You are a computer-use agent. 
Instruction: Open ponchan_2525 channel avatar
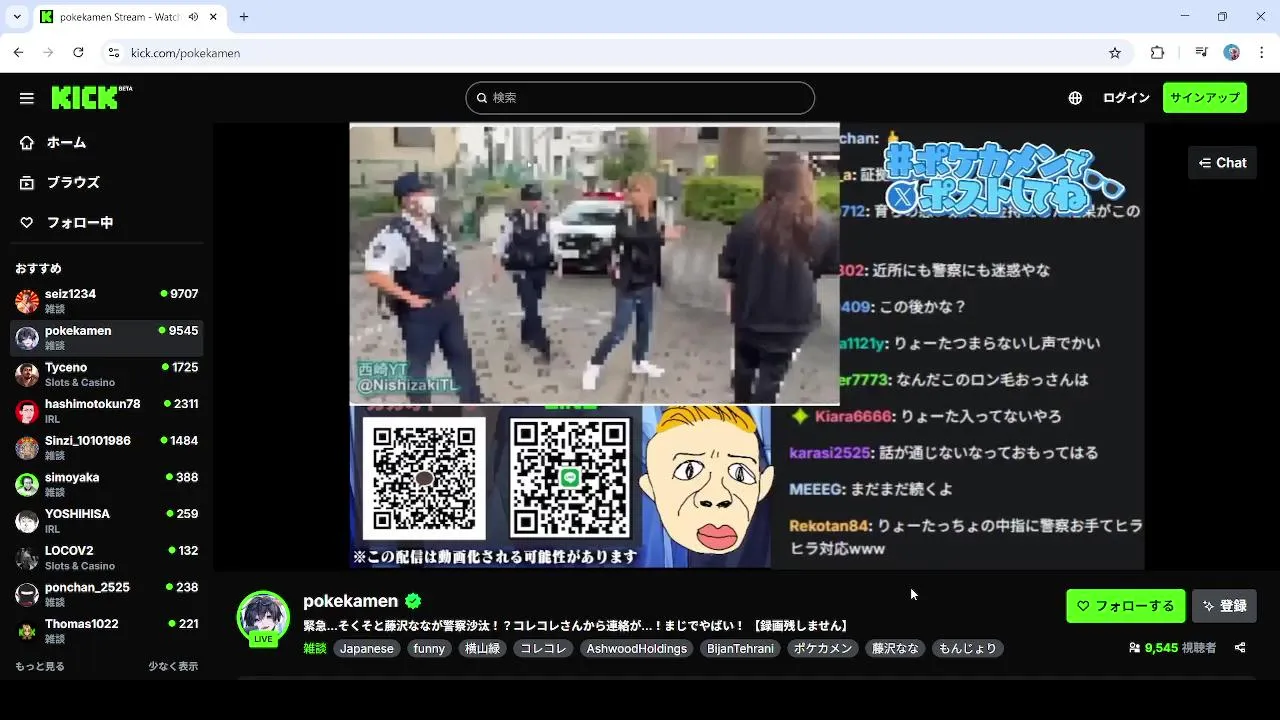(x=27, y=595)
